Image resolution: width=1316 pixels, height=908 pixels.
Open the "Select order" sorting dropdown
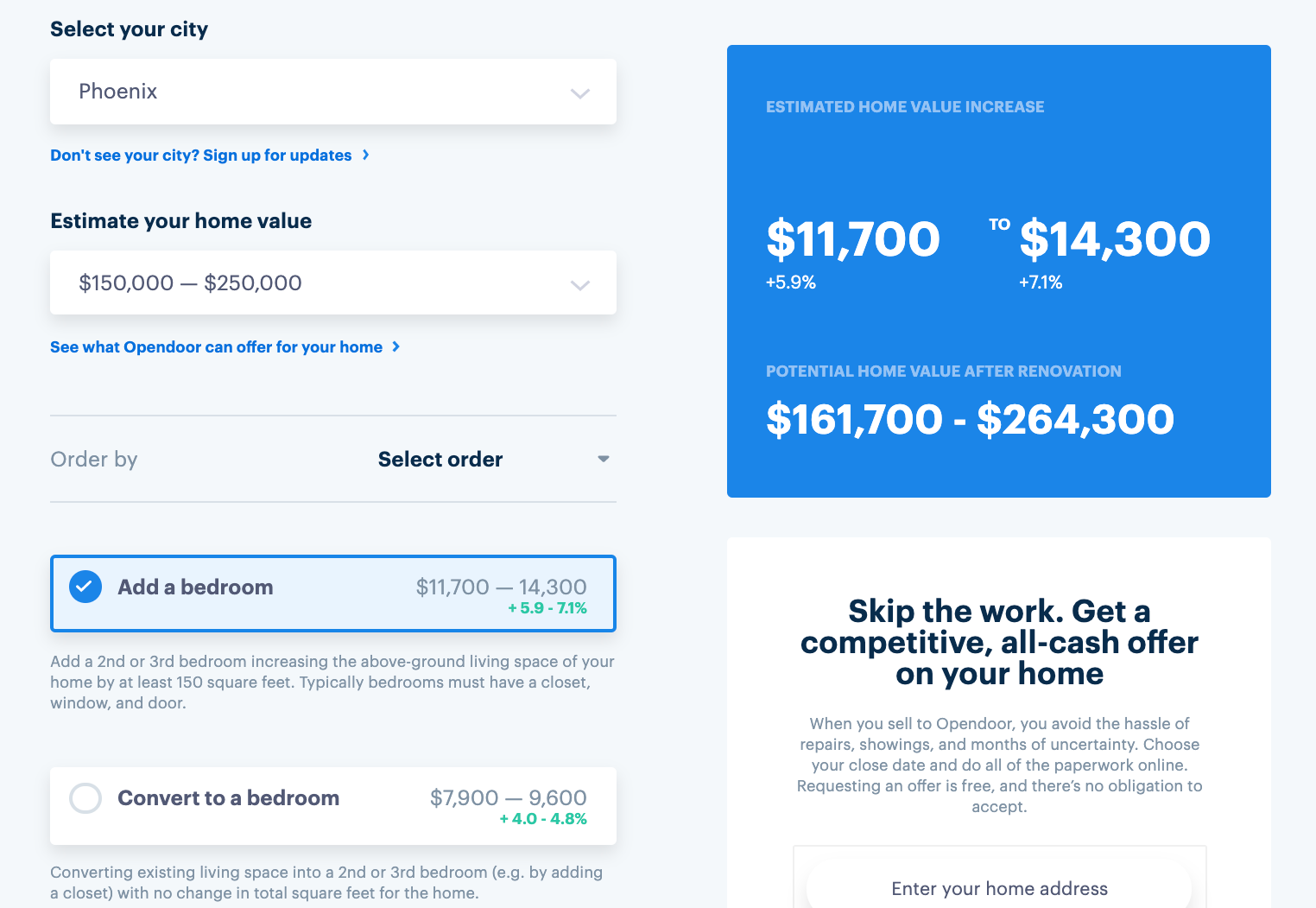pyautogui.click(x=440, y=459)
